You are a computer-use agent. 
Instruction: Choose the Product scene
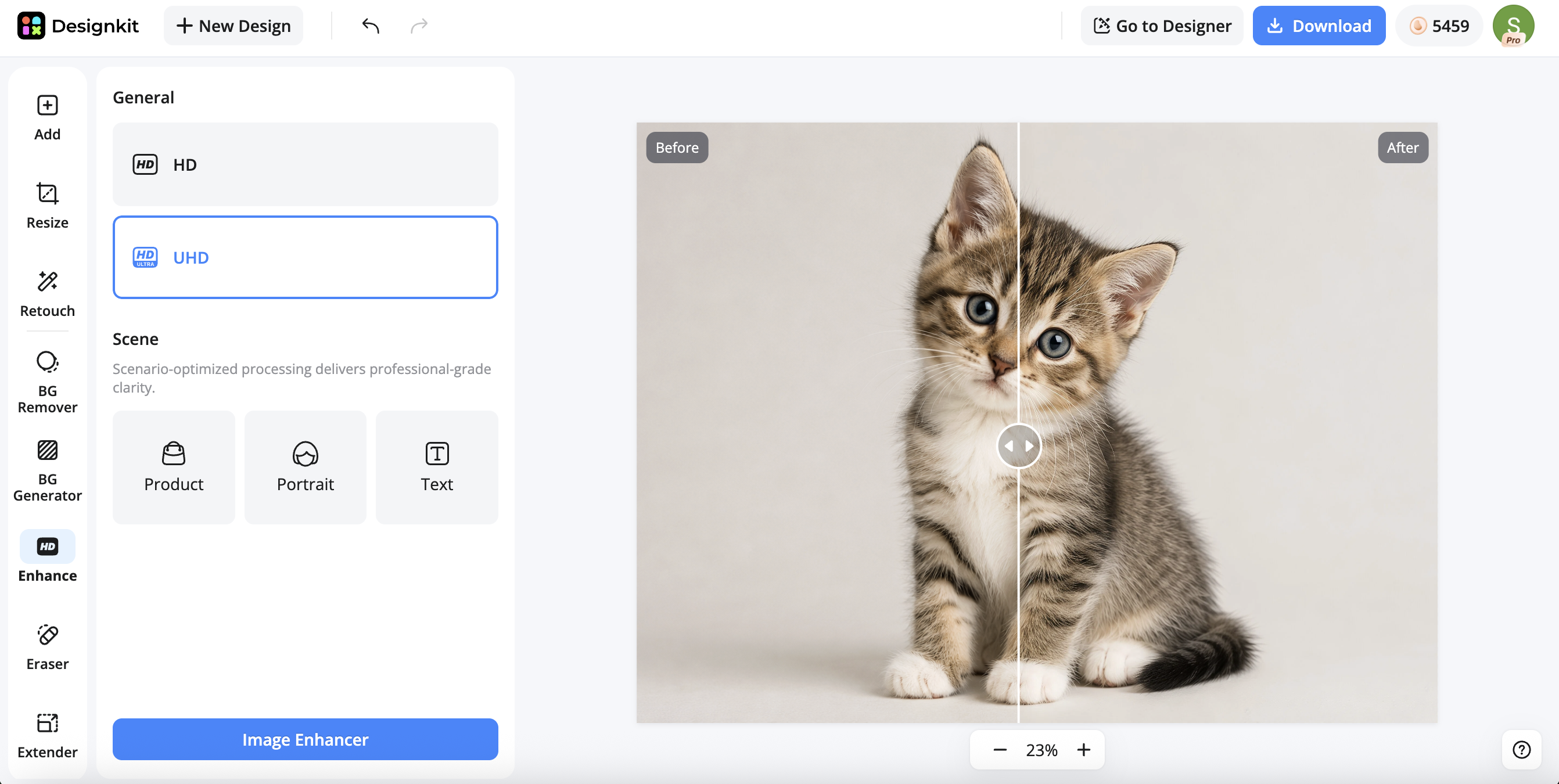click(x=174, y=467)
